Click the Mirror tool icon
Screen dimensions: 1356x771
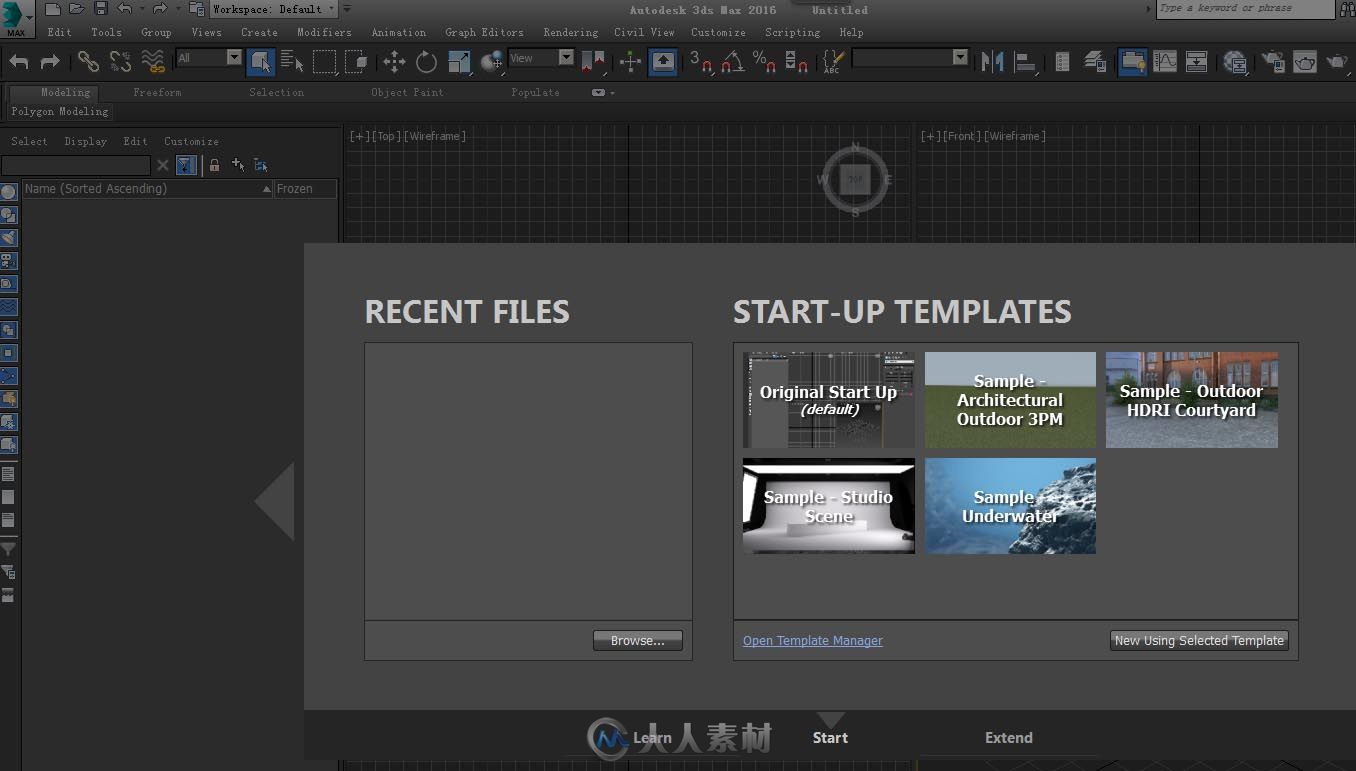[x=992, y=62]
